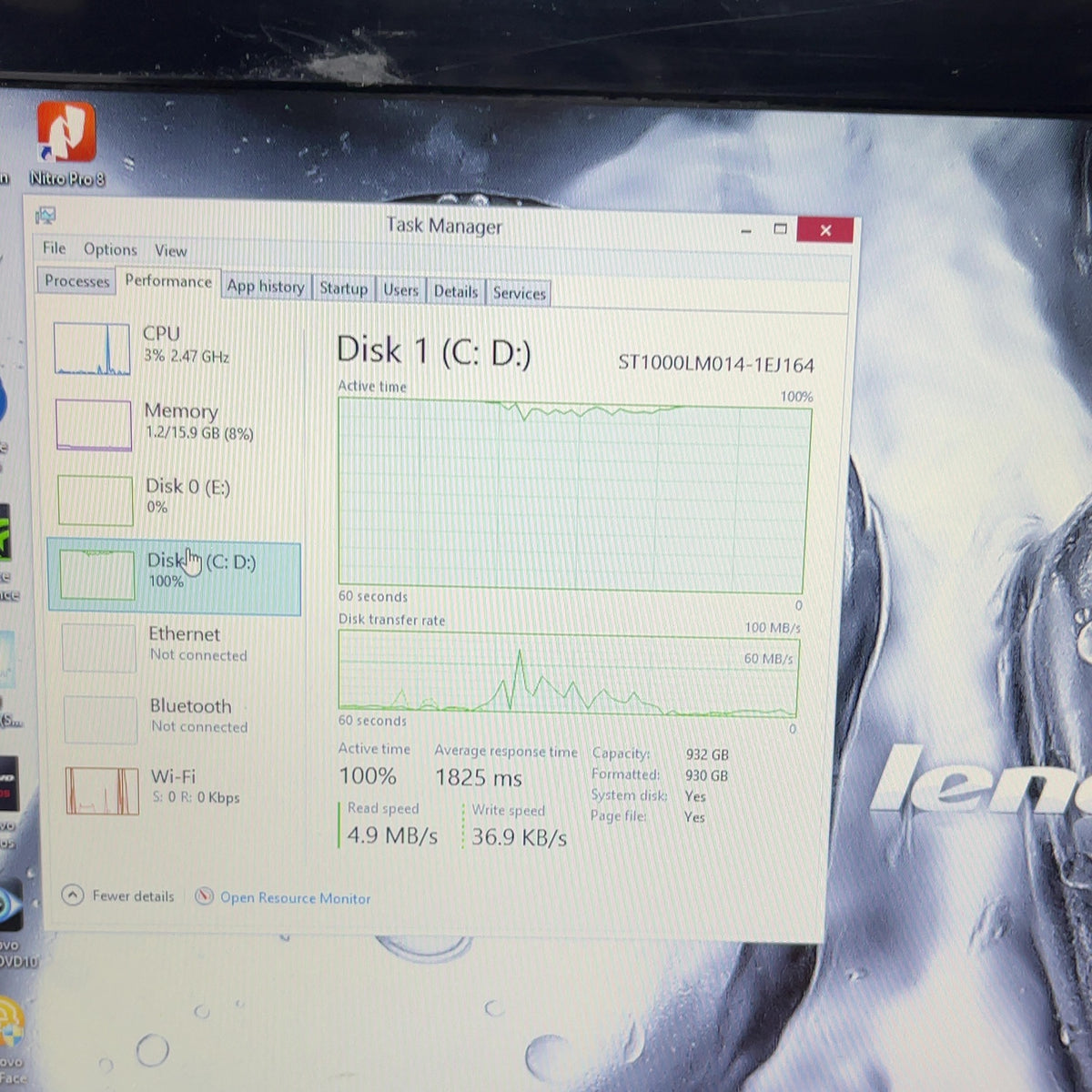Open the File menu
The width and height of the screenshot is (1092, 1092).
[55, 248]
